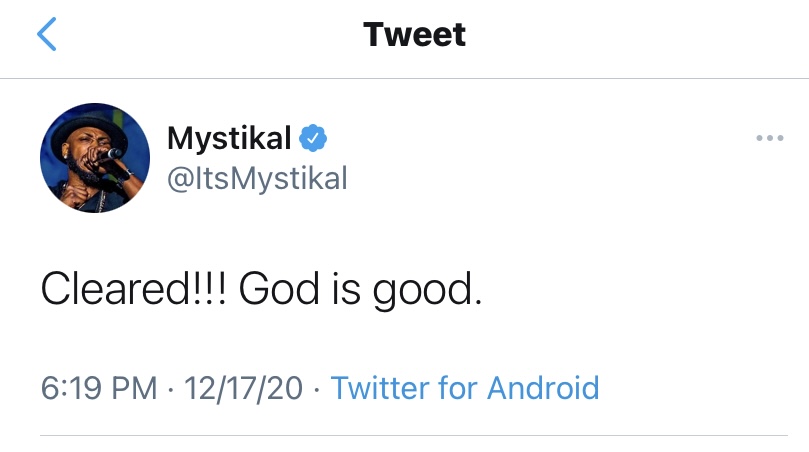This screenshot has height=452, width=809.
Task: Tap the word 'Android' in the source link
Action: [x=543, y=388]
